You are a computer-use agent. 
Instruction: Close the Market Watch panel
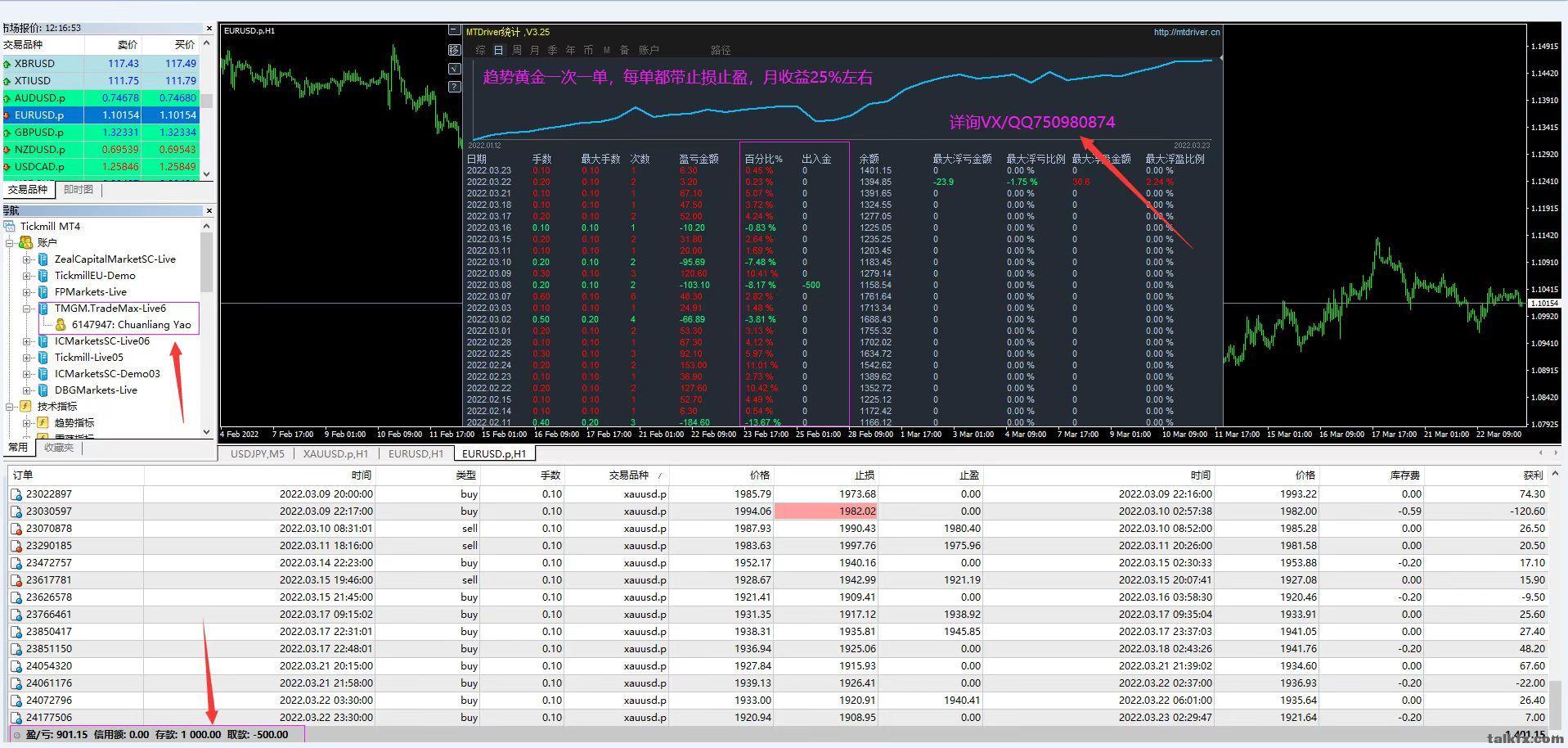tap(209, 28)
